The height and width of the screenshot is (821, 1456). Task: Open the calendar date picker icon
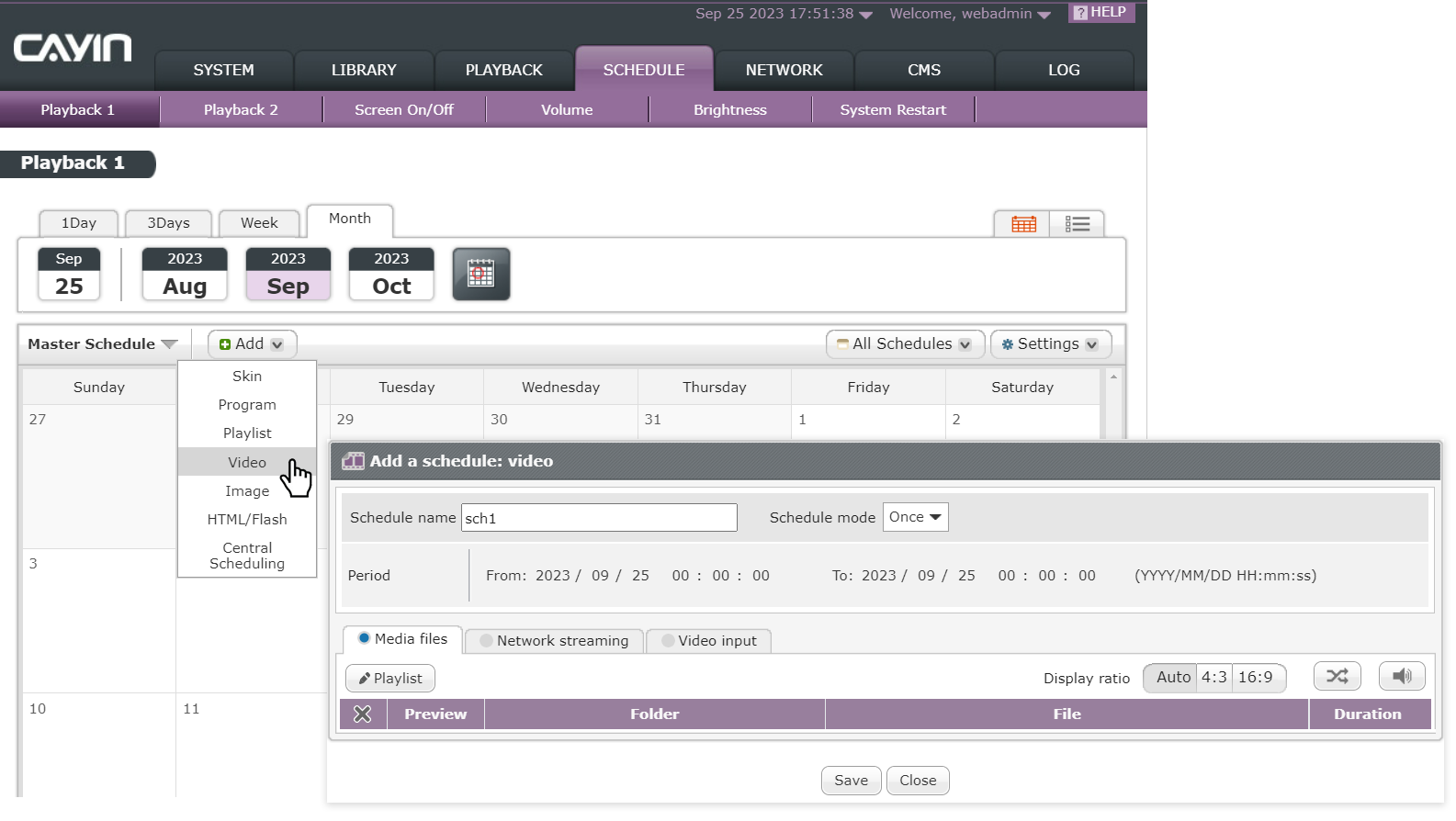pos(480,274)
